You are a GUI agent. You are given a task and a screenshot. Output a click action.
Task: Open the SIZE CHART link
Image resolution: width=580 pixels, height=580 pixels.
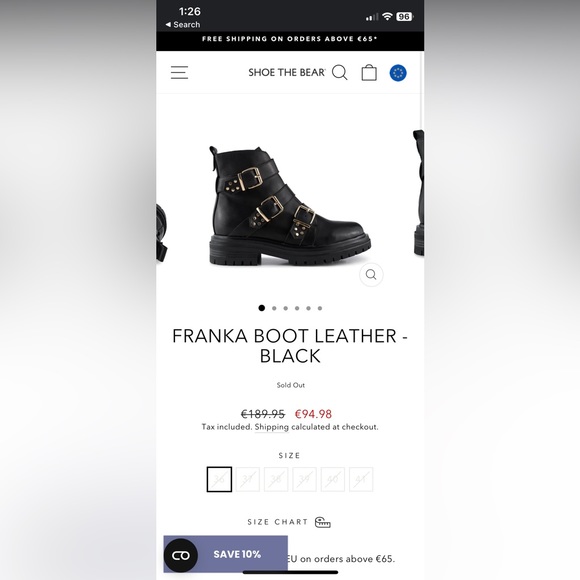click(277, 522)
